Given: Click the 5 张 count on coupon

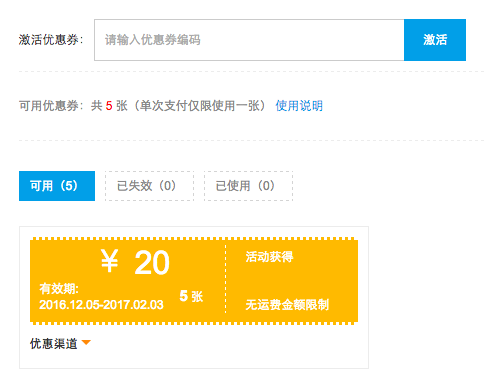Looking at the screenshot, I should click(191, 296).
